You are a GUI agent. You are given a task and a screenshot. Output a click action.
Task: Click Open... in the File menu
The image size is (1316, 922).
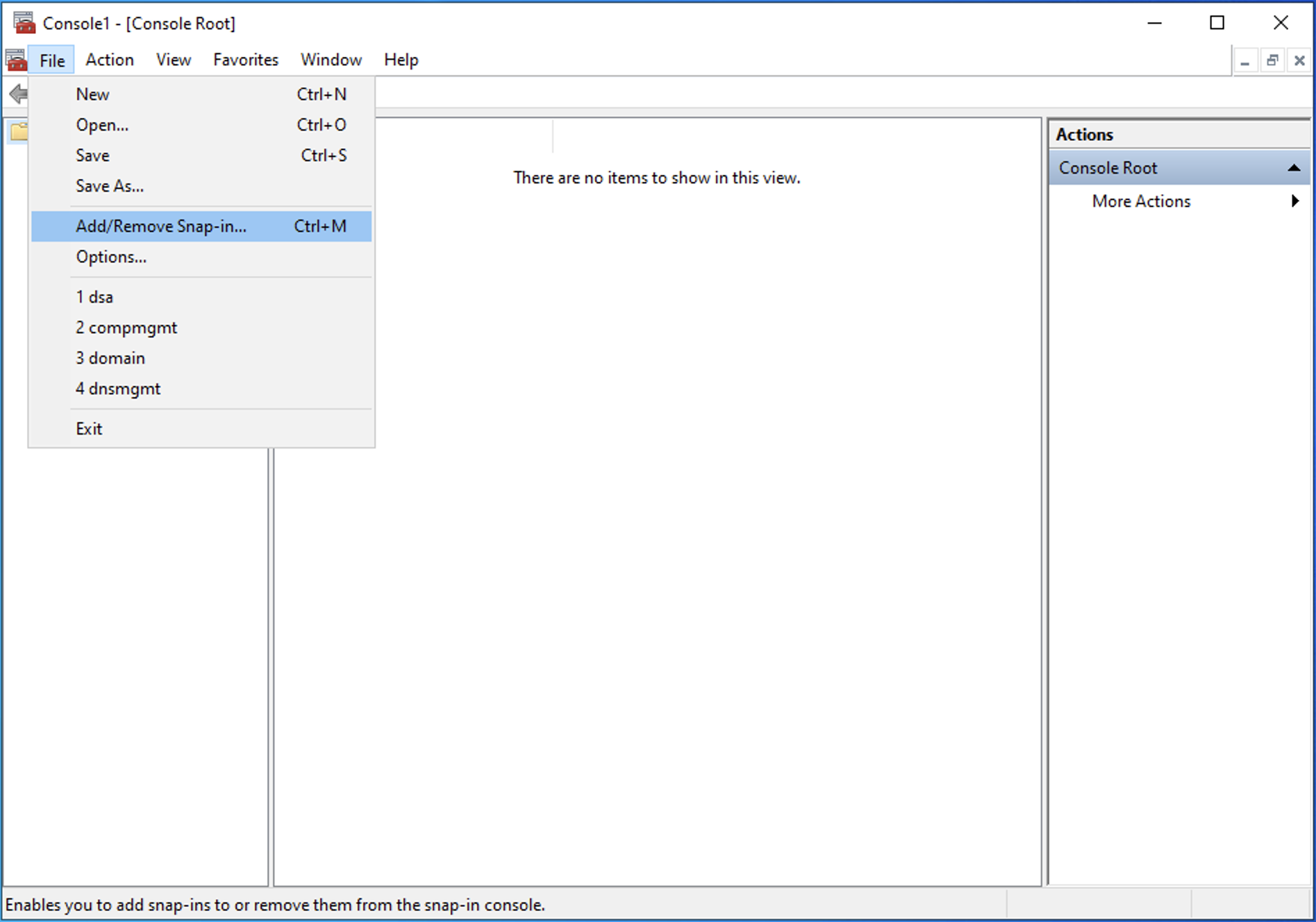[x=102, y=125]
